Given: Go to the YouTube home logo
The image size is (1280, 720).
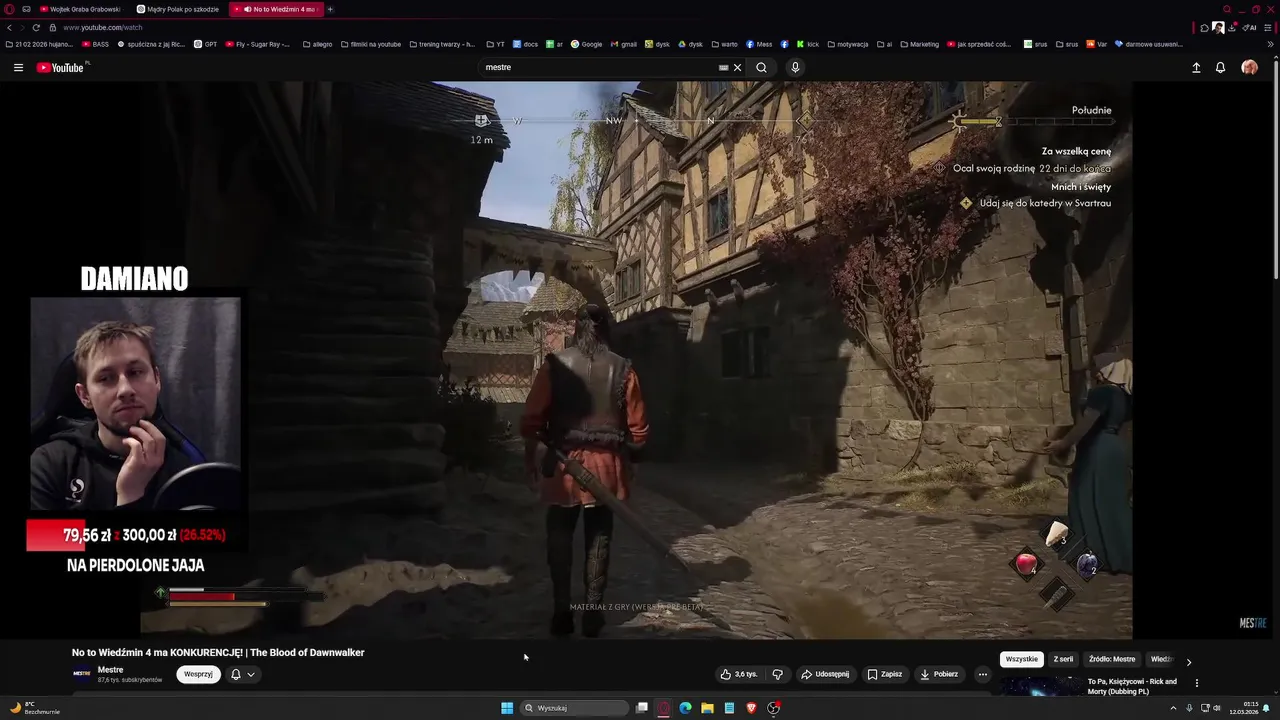Looking at the screenshot, I should coord(60,67).
